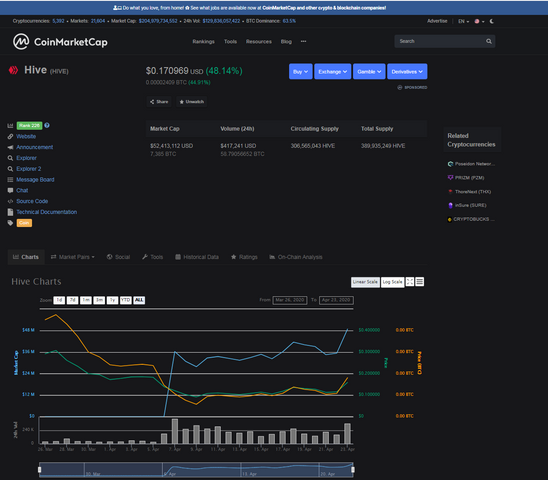Select the Charts tab
Screen dimensions: 548x480
[x=26, y=257]
